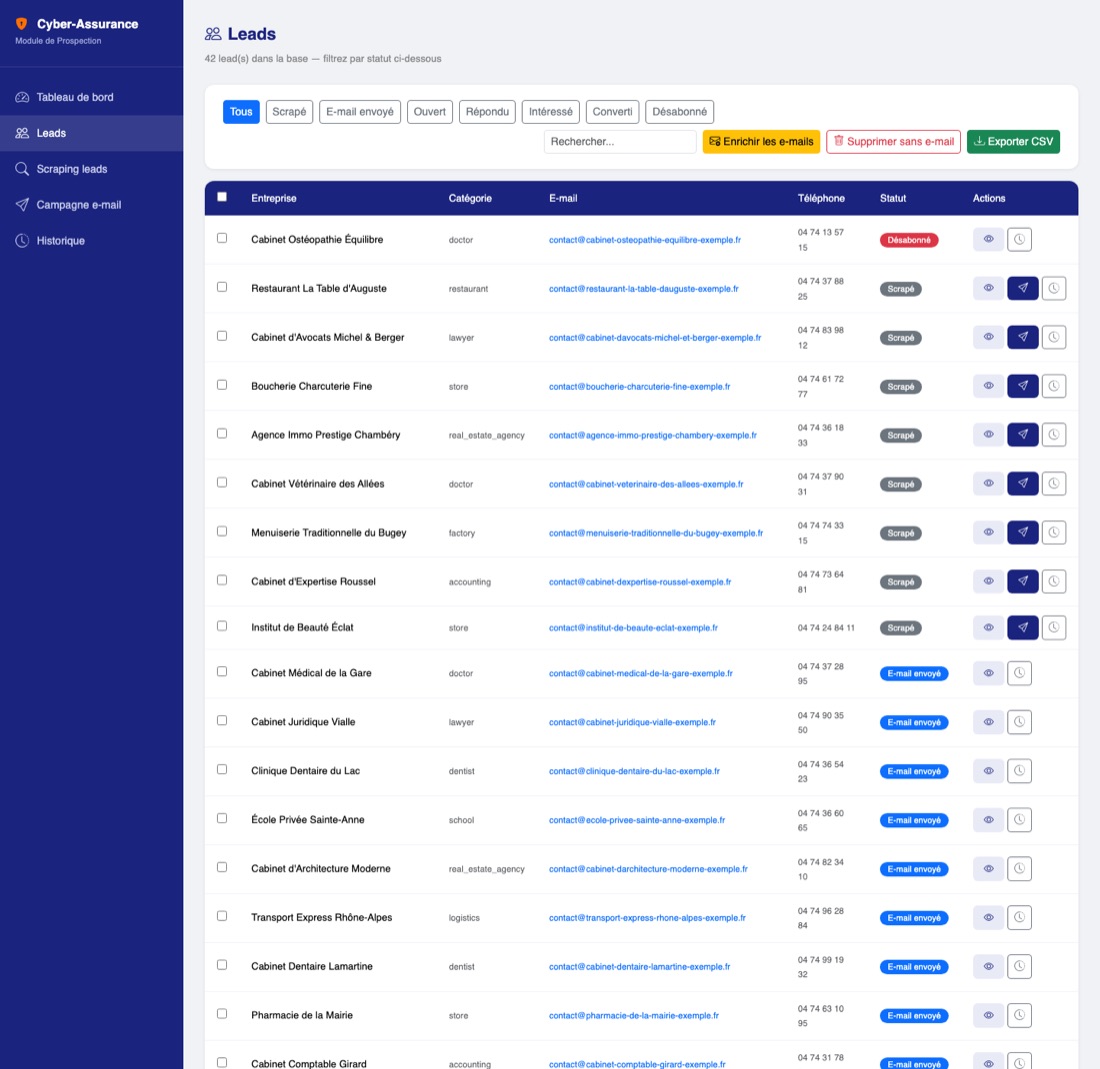Open email link contact@cabinet-juridique-vialle-exemple.fr

(632, 722)
